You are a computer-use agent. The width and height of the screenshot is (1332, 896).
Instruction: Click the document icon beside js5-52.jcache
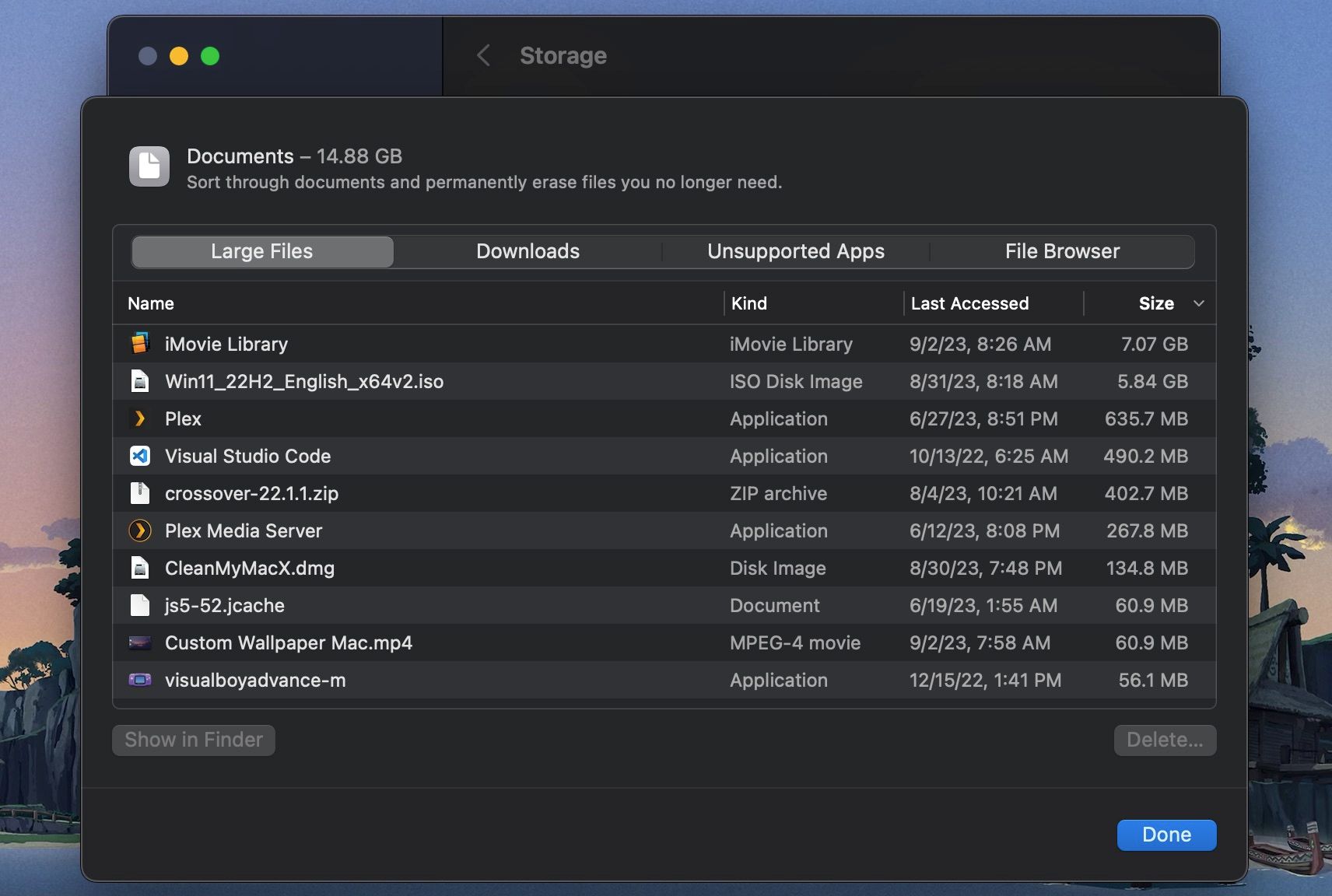click(x=140, y=605)
